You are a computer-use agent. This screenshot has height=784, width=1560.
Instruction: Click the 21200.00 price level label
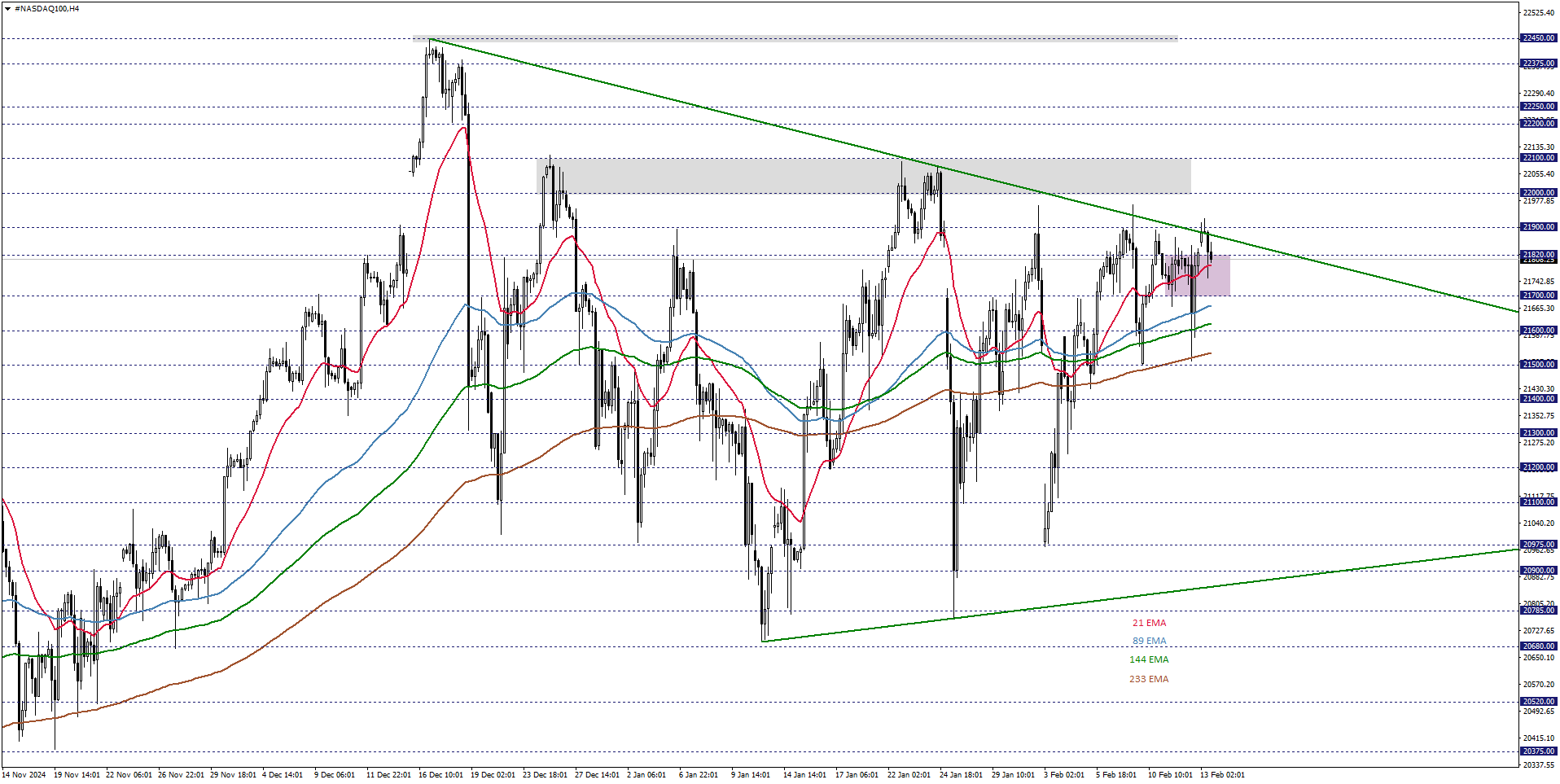click(1539, 467)
